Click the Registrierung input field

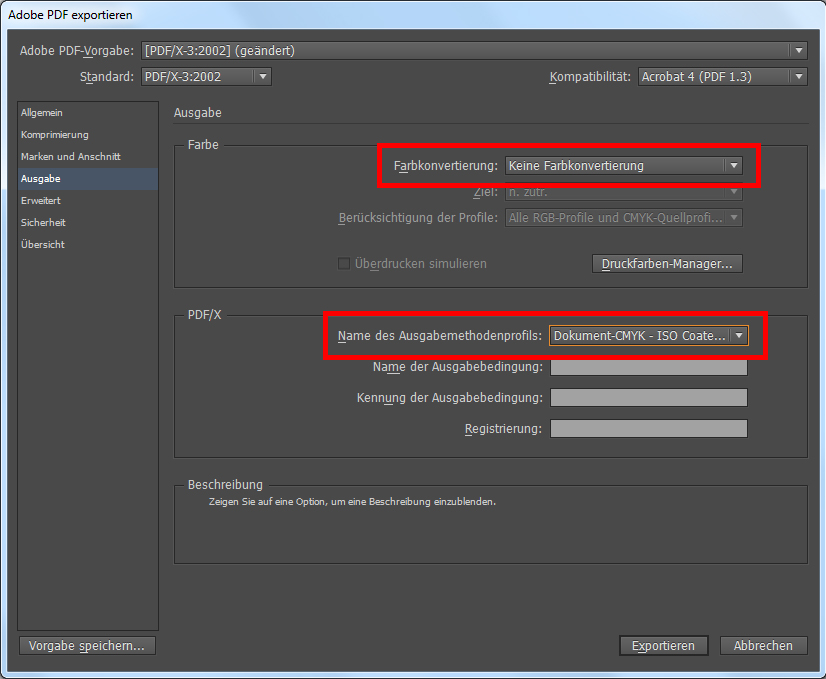coord(648,429)
